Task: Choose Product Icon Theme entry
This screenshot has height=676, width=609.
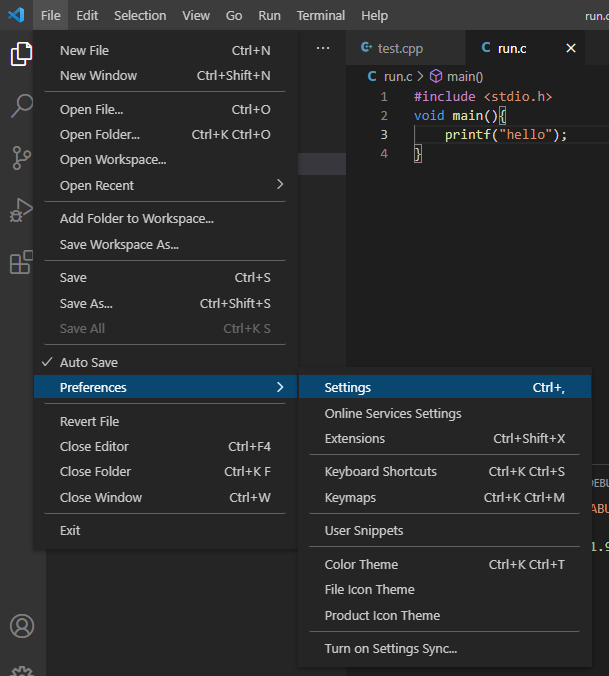Action: 444,615
